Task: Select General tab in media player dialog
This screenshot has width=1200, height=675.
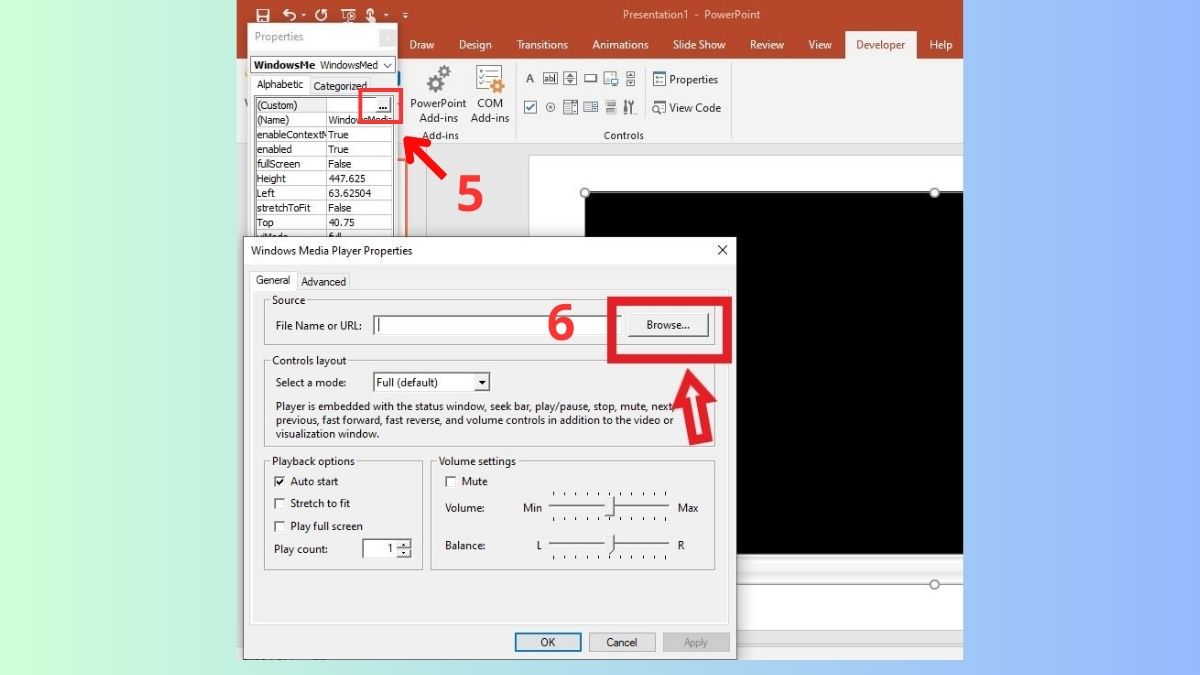Action: point(273,281)
